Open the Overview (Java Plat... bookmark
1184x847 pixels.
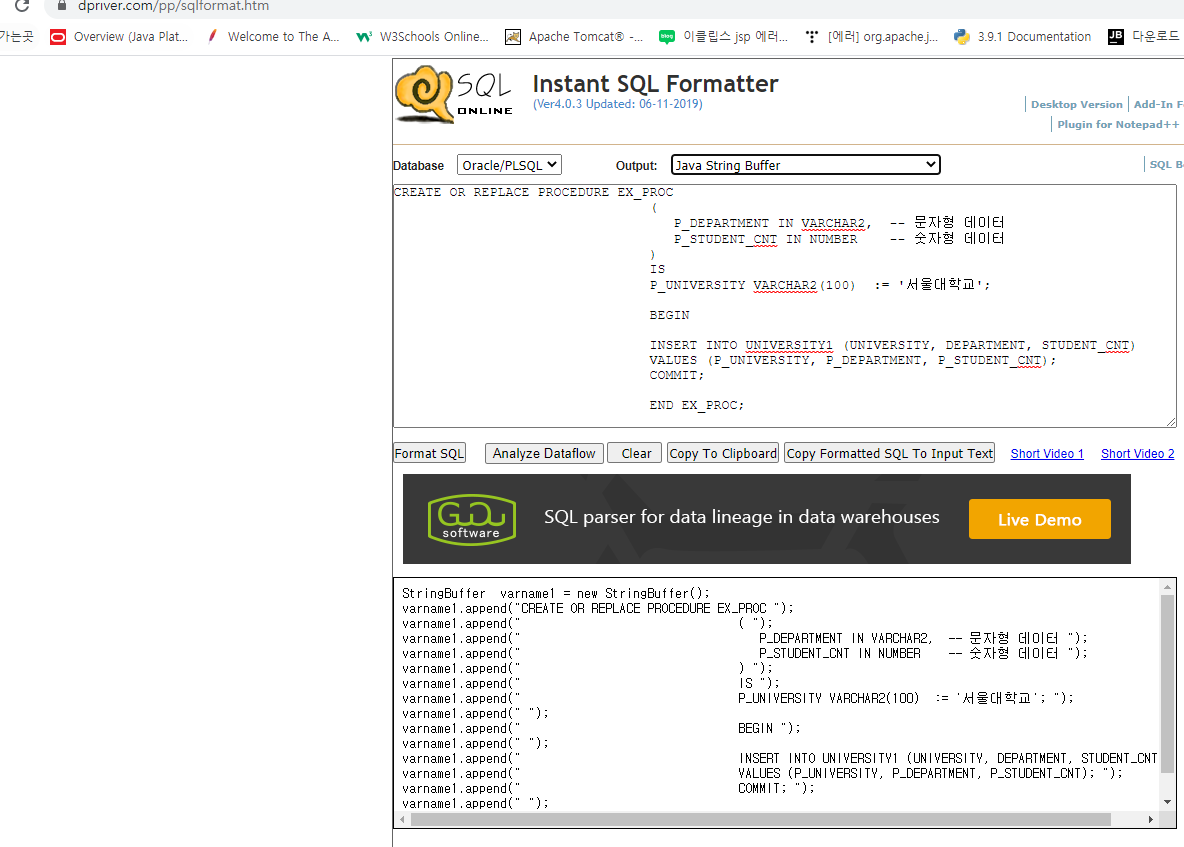tap(119, 36)
